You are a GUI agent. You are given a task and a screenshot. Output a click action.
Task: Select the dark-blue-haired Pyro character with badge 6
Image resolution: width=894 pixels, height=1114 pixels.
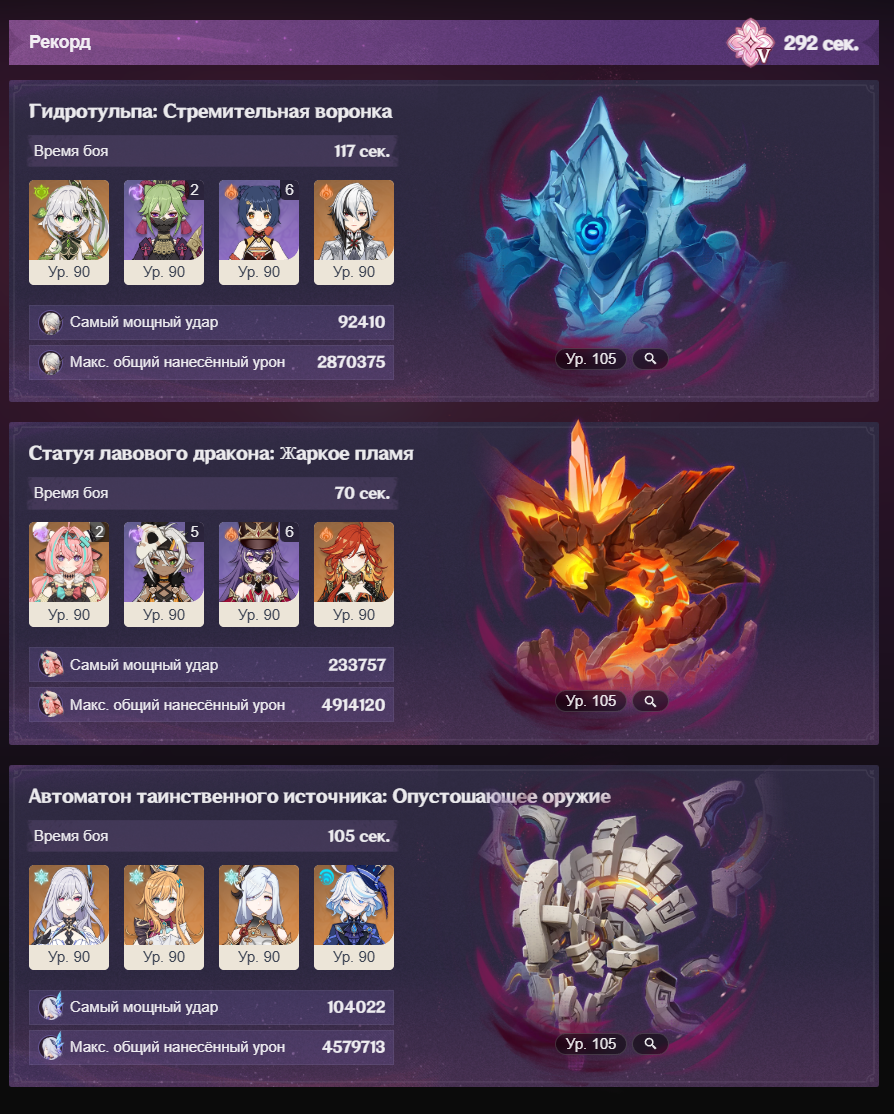259,232
